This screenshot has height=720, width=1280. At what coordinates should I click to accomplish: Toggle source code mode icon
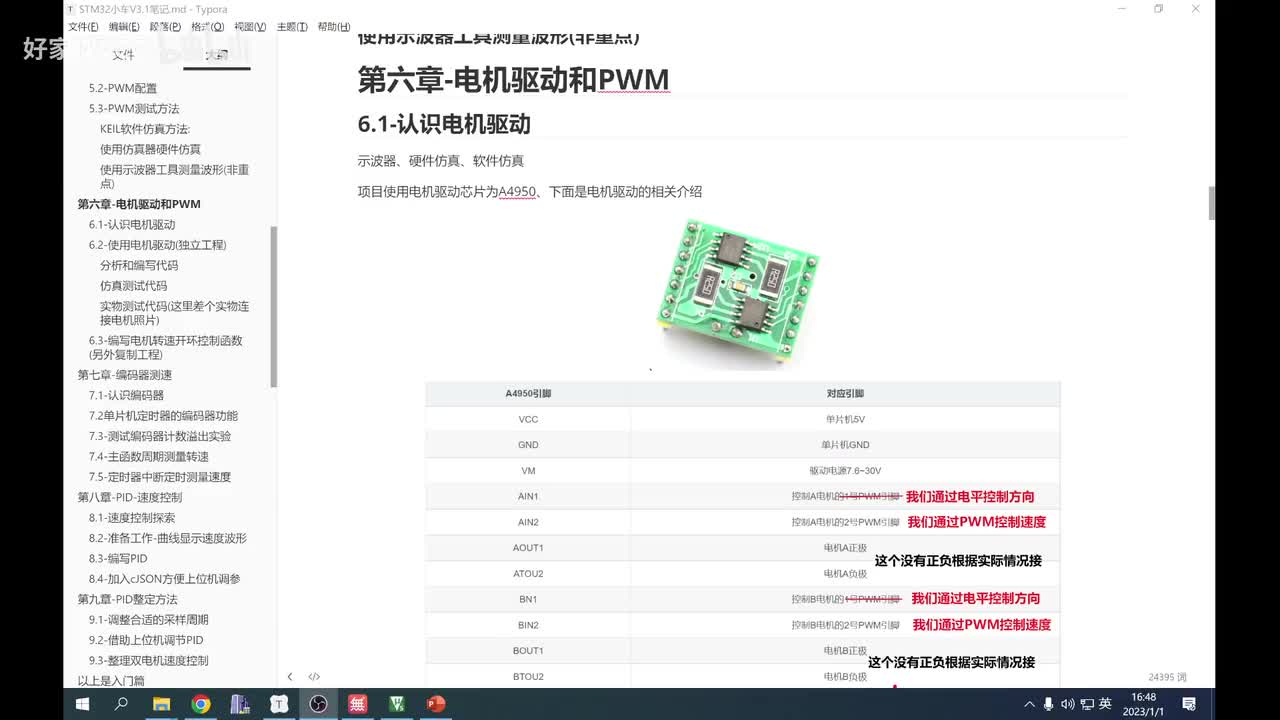click(x=314, y=677)
